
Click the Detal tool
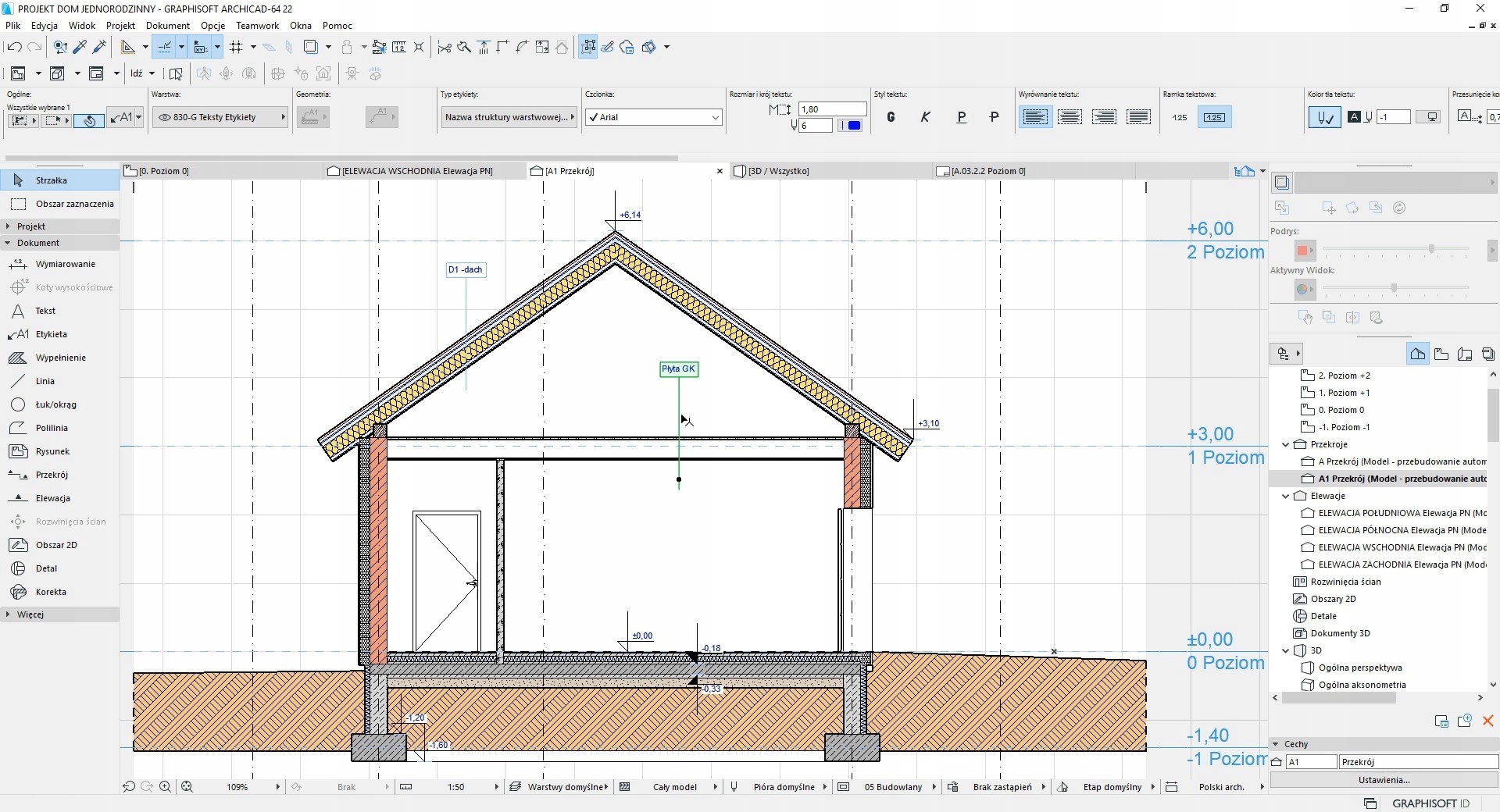(x=46, y=568)
